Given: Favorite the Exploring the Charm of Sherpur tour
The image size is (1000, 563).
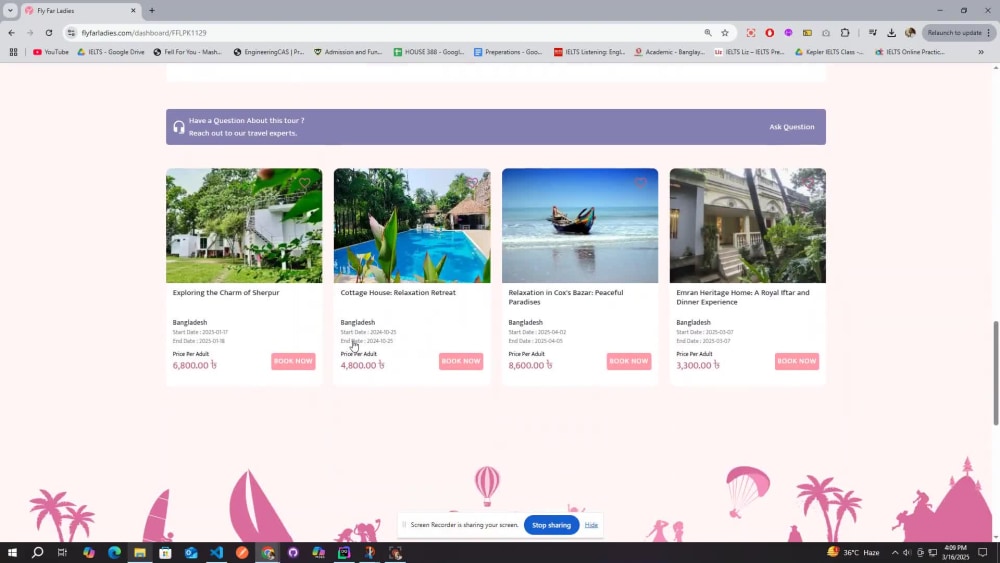Looking at the screenshot, I should (304, 184).
